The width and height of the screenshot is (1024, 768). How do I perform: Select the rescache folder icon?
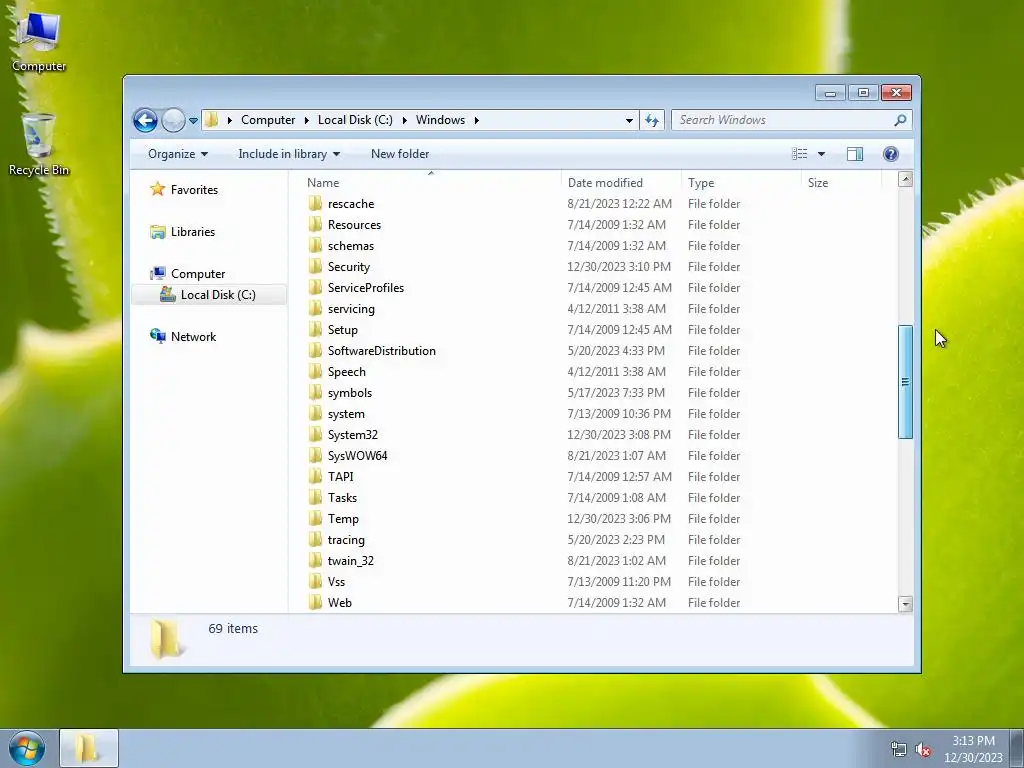tap(315, 204)
